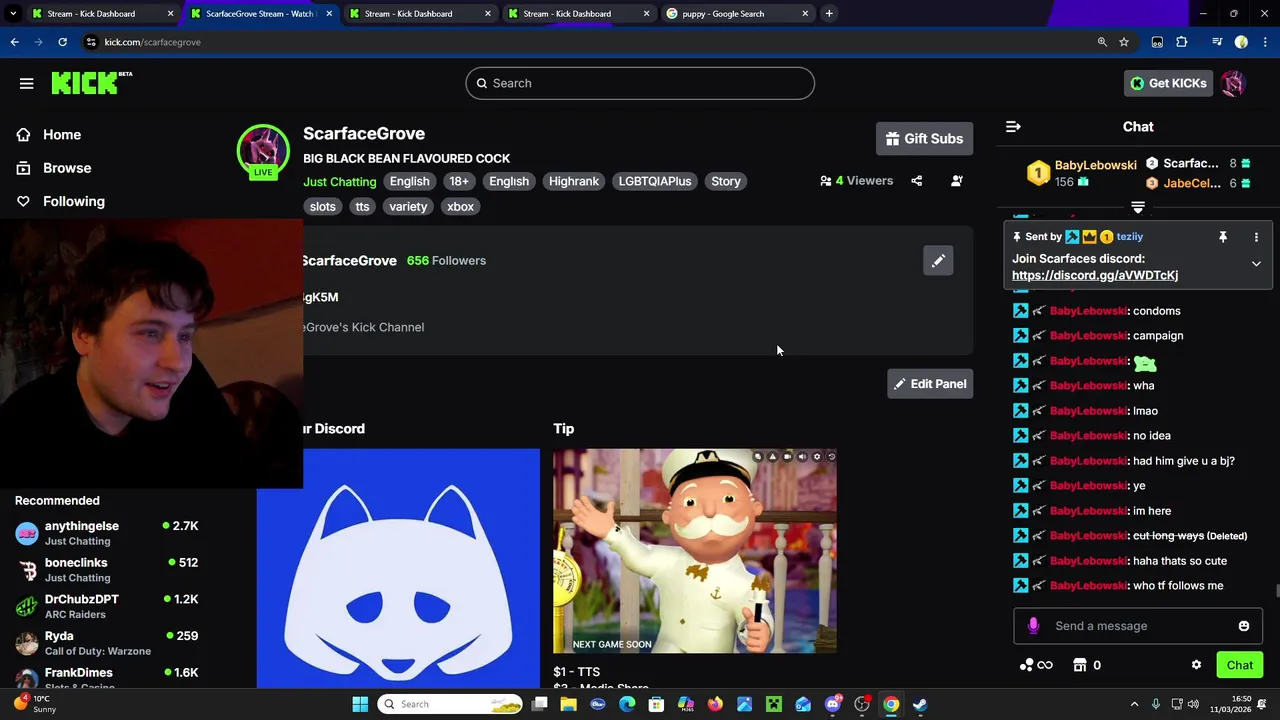This screenshot has width=1280, height=720.
Task: Select the variety tag
Action: pyautogui.click(x=408, y=206)
